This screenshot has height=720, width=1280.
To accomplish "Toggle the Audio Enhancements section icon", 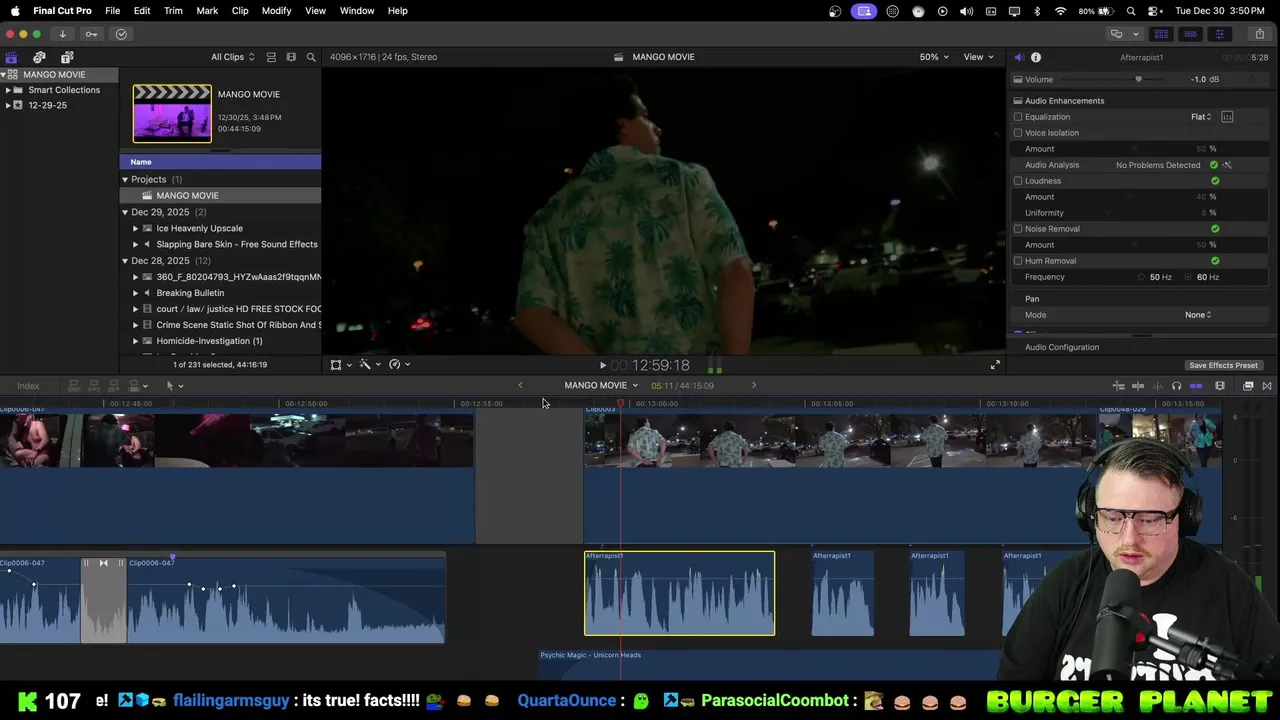I will tap(1018, 101).
